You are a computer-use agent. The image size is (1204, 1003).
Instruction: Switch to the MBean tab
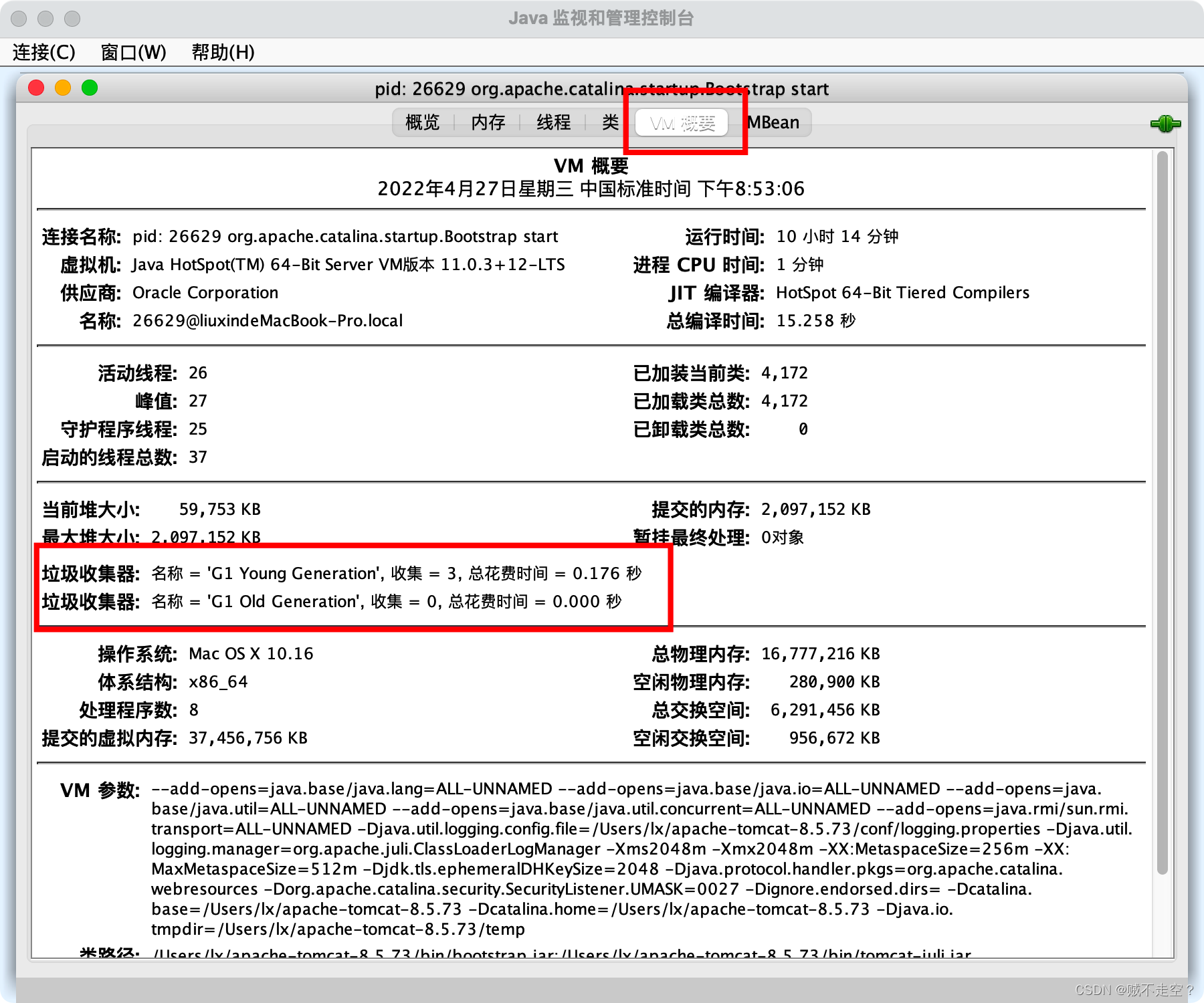point(773,122)
